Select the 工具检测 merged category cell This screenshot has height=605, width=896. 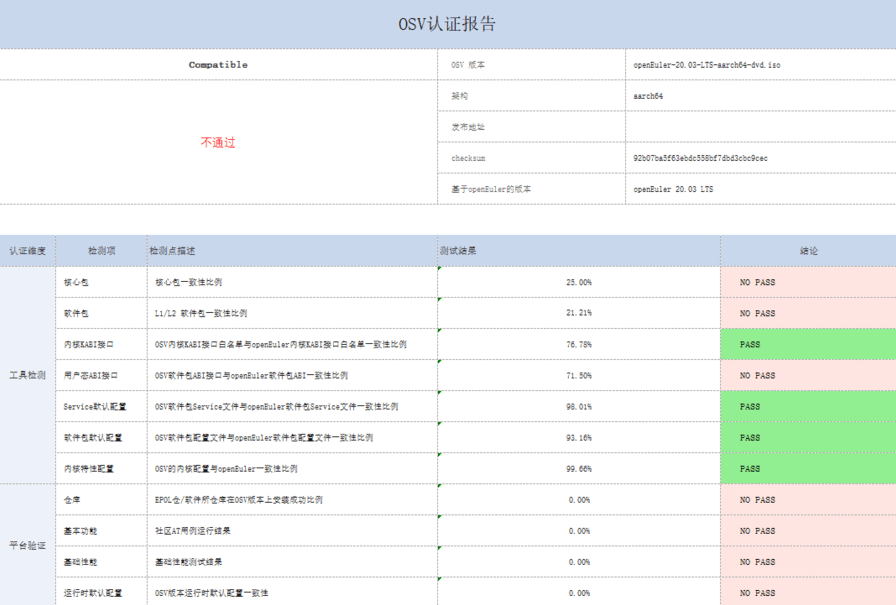(28, 375)
